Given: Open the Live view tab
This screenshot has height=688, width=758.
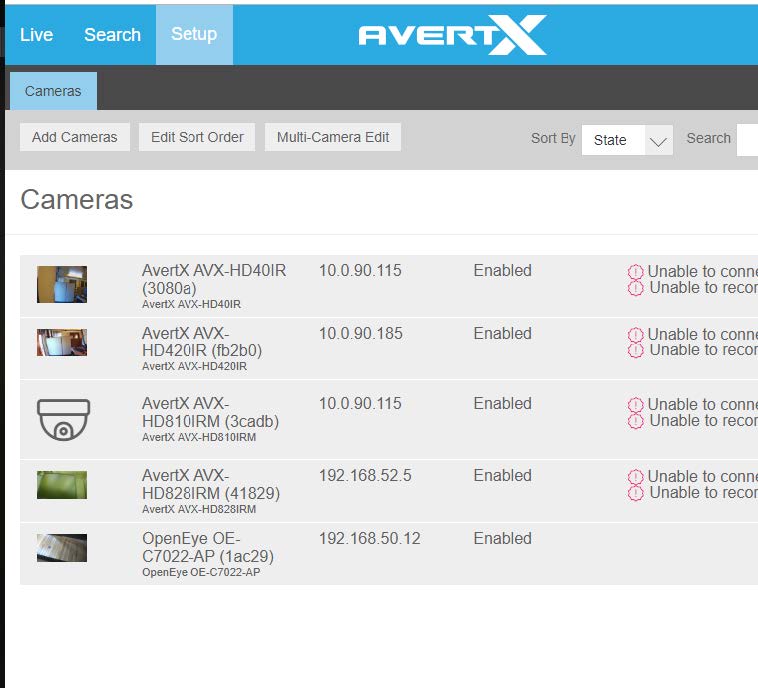Looking at the screenshot, I should (36, 35).
